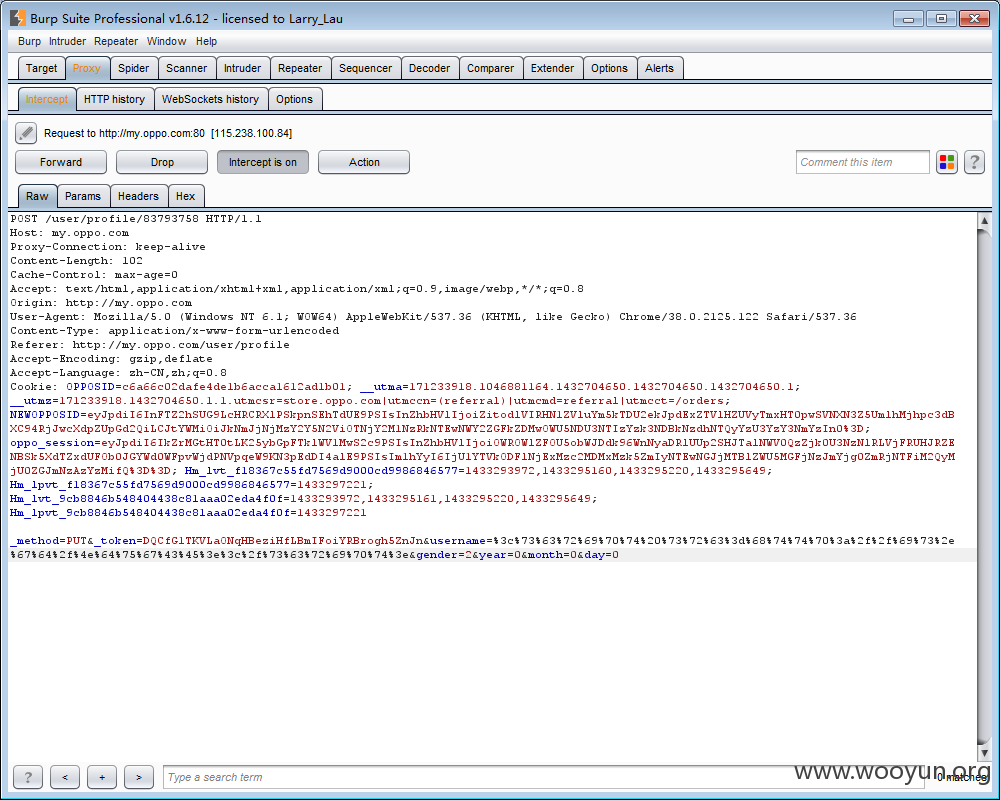Open the Window menu
The width and height of the screenshot is (1000, 800).
tap(166, 41)
